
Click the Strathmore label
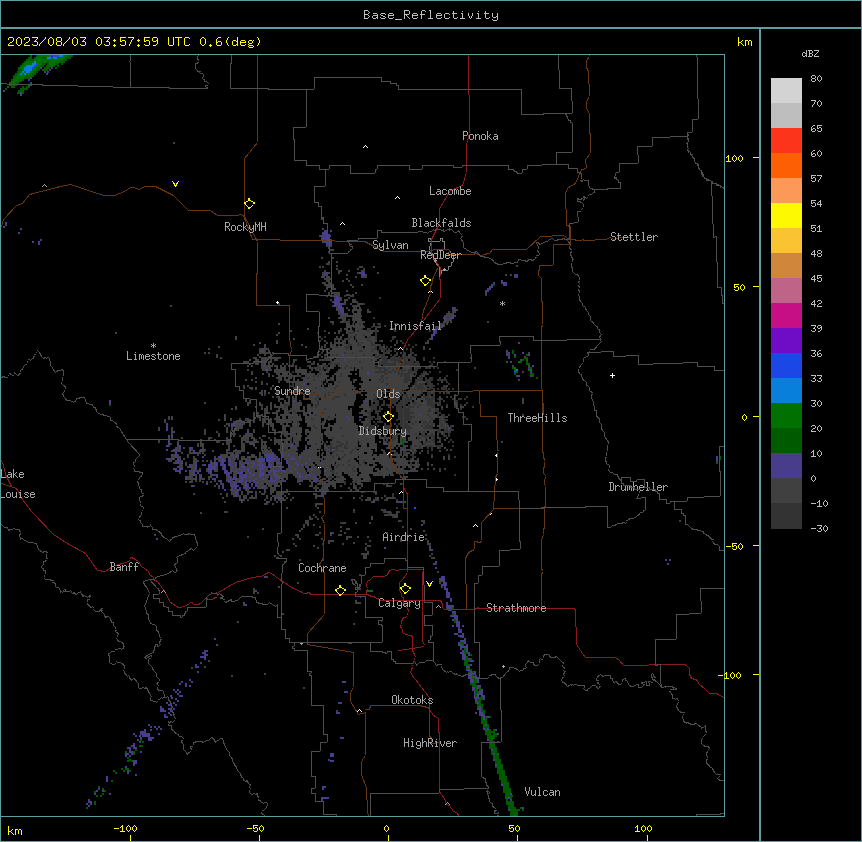516,608
